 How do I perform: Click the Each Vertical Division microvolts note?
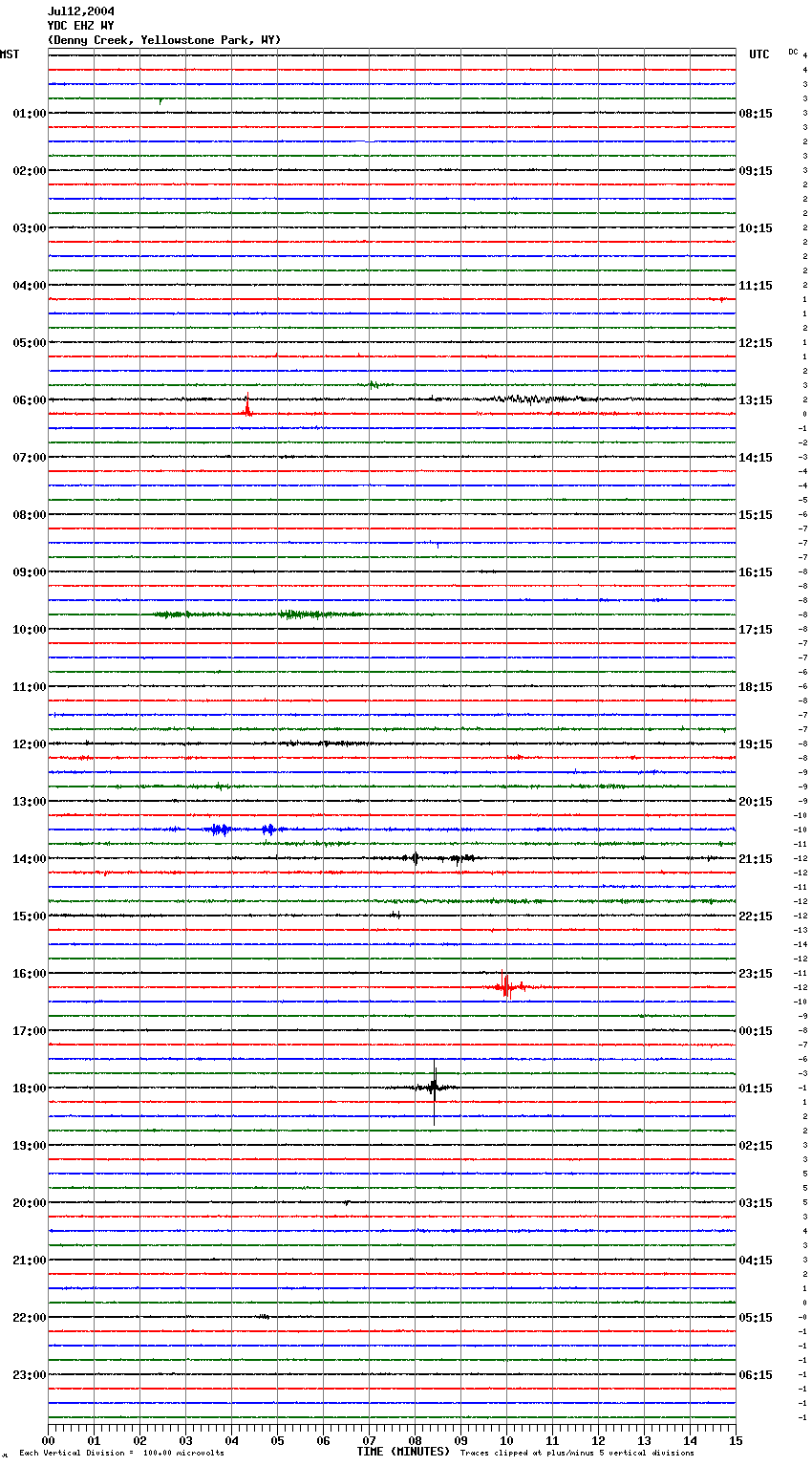(121, 1454)
